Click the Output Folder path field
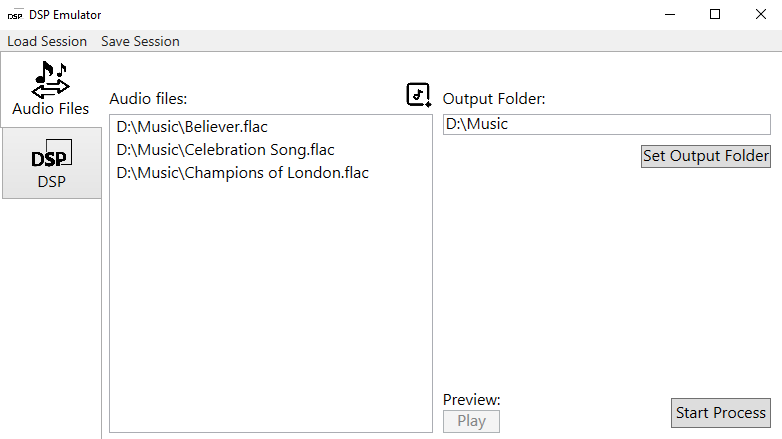The height and width of the screenshot is (439, 782). pos(606,124)
